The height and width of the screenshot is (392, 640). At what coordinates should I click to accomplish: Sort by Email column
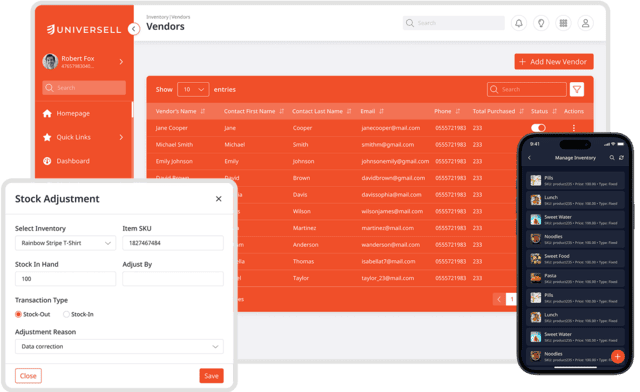pyautogui.click(x=382, y=111)
